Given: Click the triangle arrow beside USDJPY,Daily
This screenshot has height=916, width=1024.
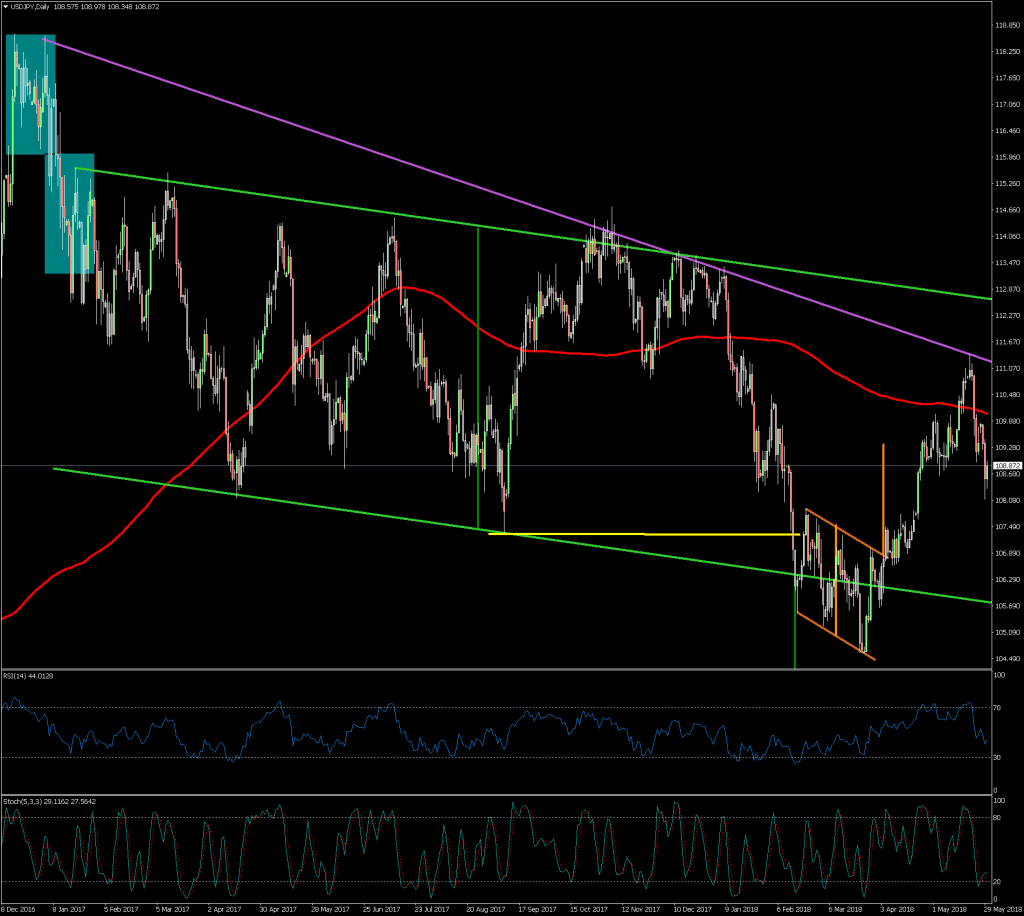Looking at the screenshot, I should [x=6, y=7].
